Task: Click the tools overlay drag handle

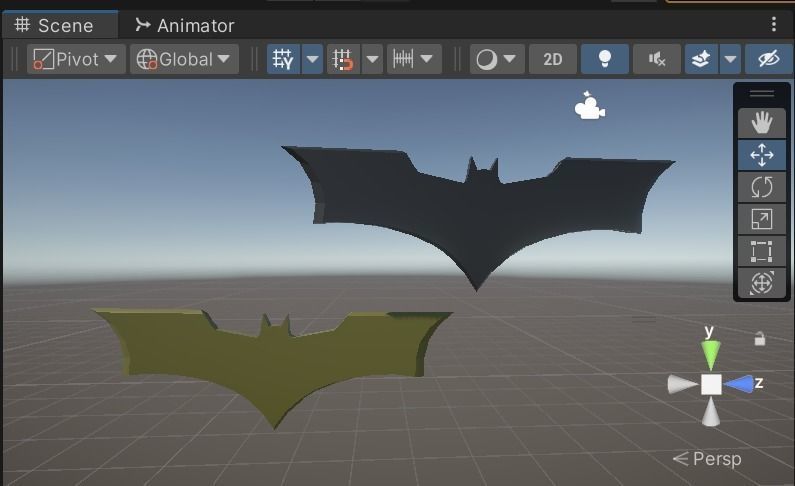Action: [x=762, y=94]
